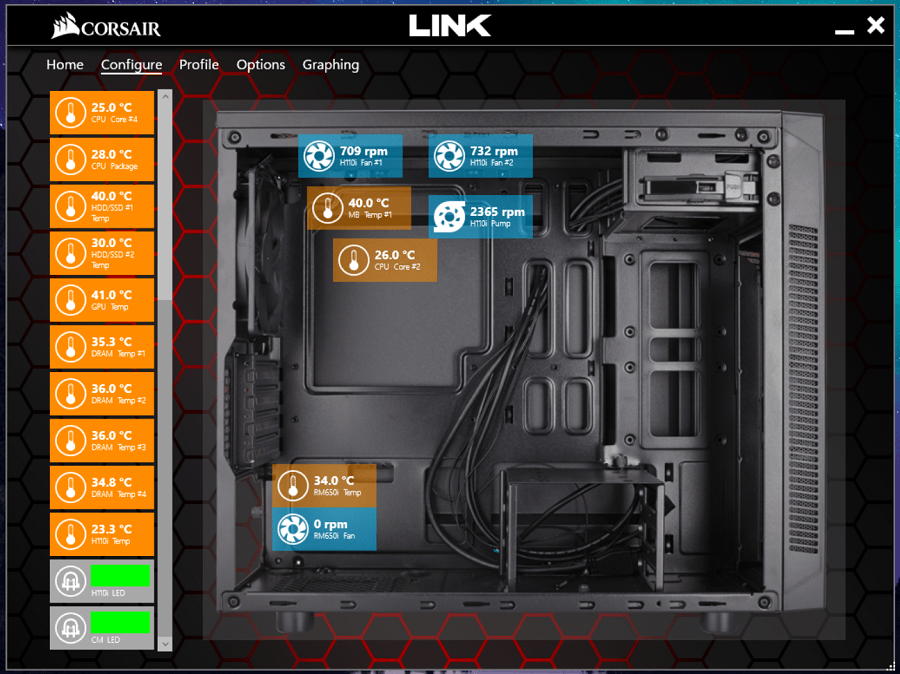The width and height of the screenshot is (900, 674).
Task: Click the 28.0 °C CPU Package value
Action: pos(111,154)
